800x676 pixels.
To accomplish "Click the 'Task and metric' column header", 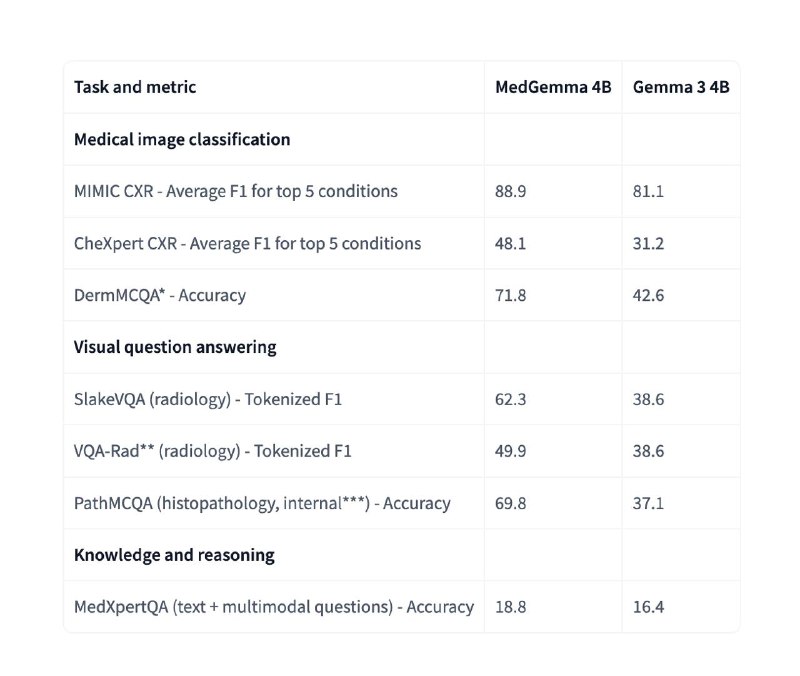I will coord(135,87).
